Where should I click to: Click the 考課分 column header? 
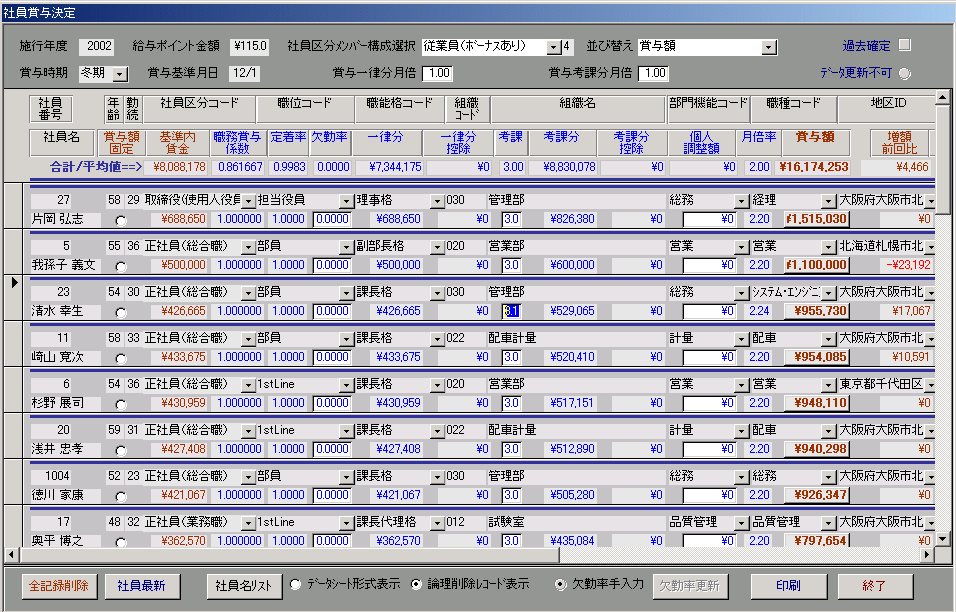562,142
